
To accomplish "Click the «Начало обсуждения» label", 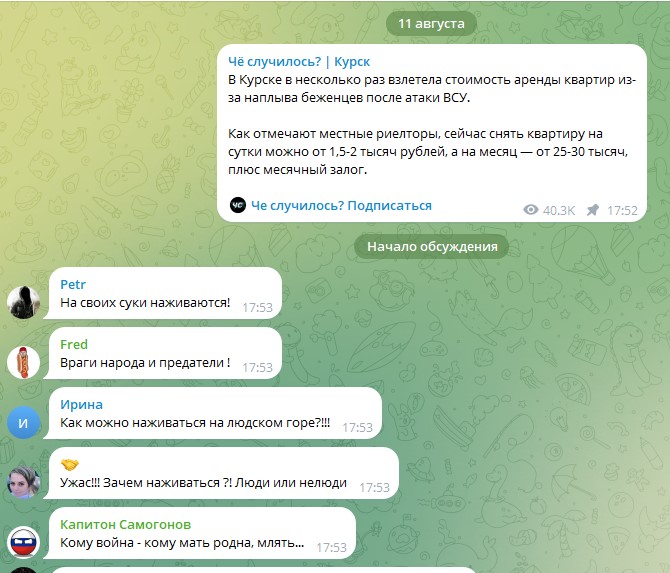I will coord(432,247).
